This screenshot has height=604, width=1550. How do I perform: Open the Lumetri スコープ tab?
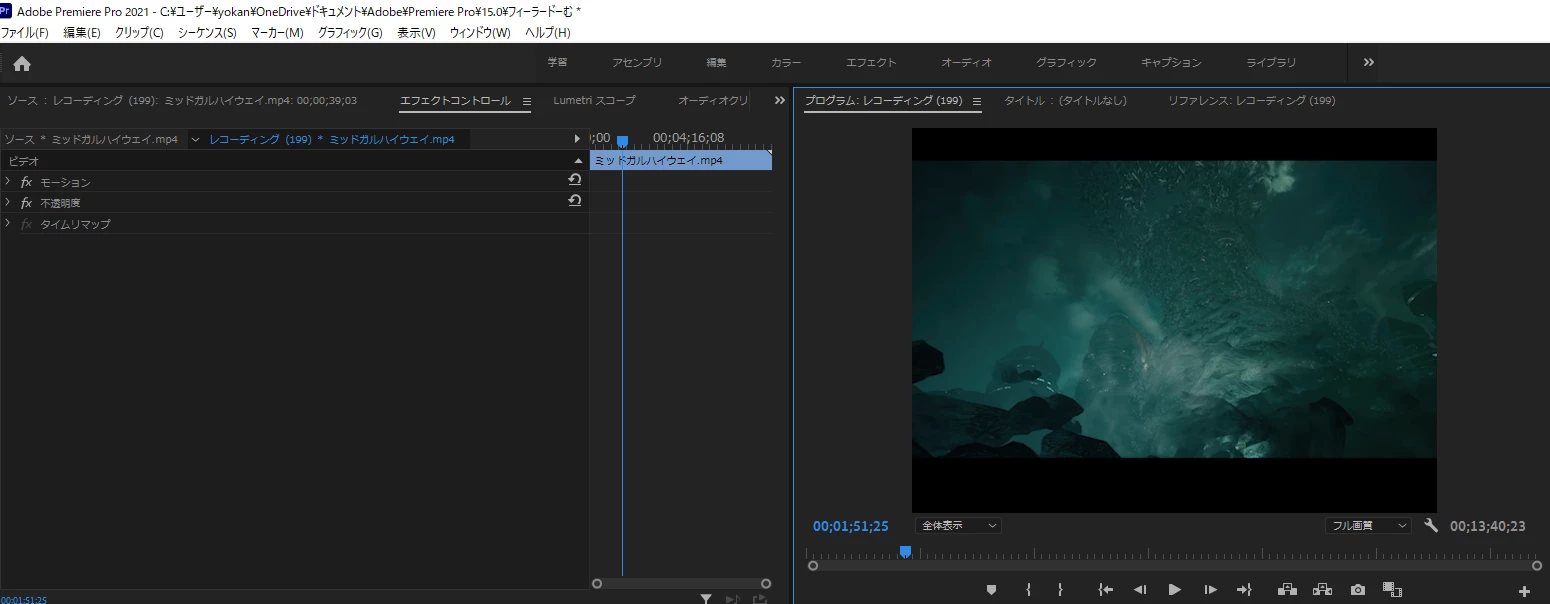pyautogui.click(x=594, y=100)
